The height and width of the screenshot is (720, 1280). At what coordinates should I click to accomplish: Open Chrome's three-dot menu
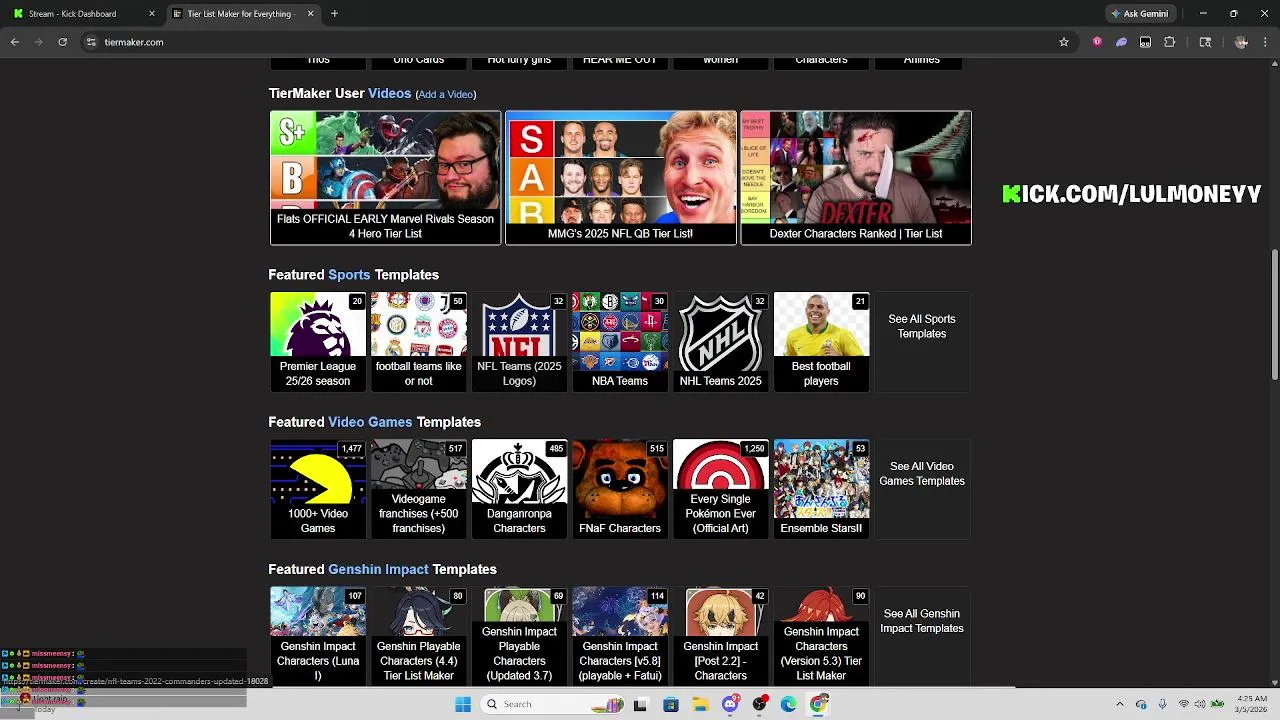click(x=1264, y=42)
